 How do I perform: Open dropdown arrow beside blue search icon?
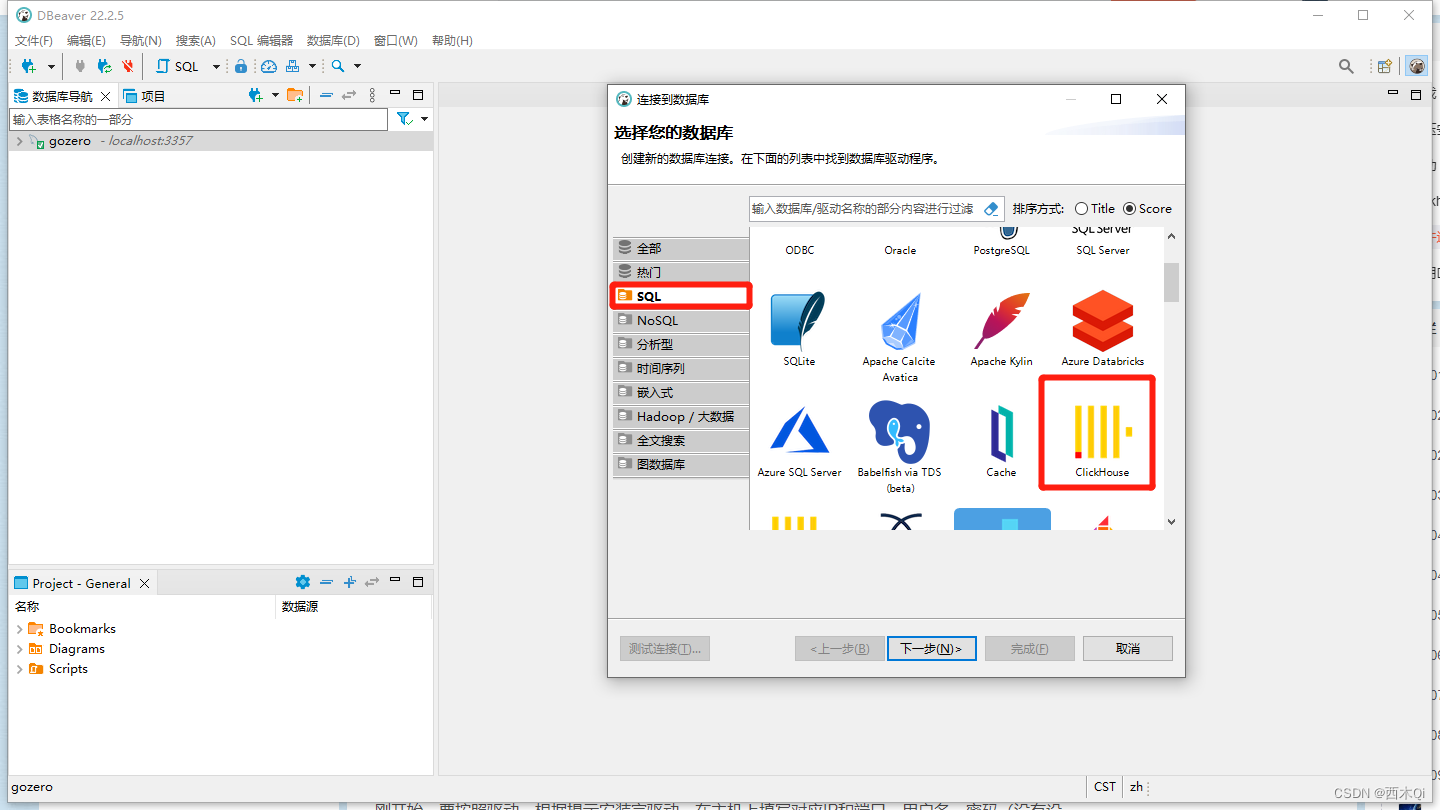point(357,67)
